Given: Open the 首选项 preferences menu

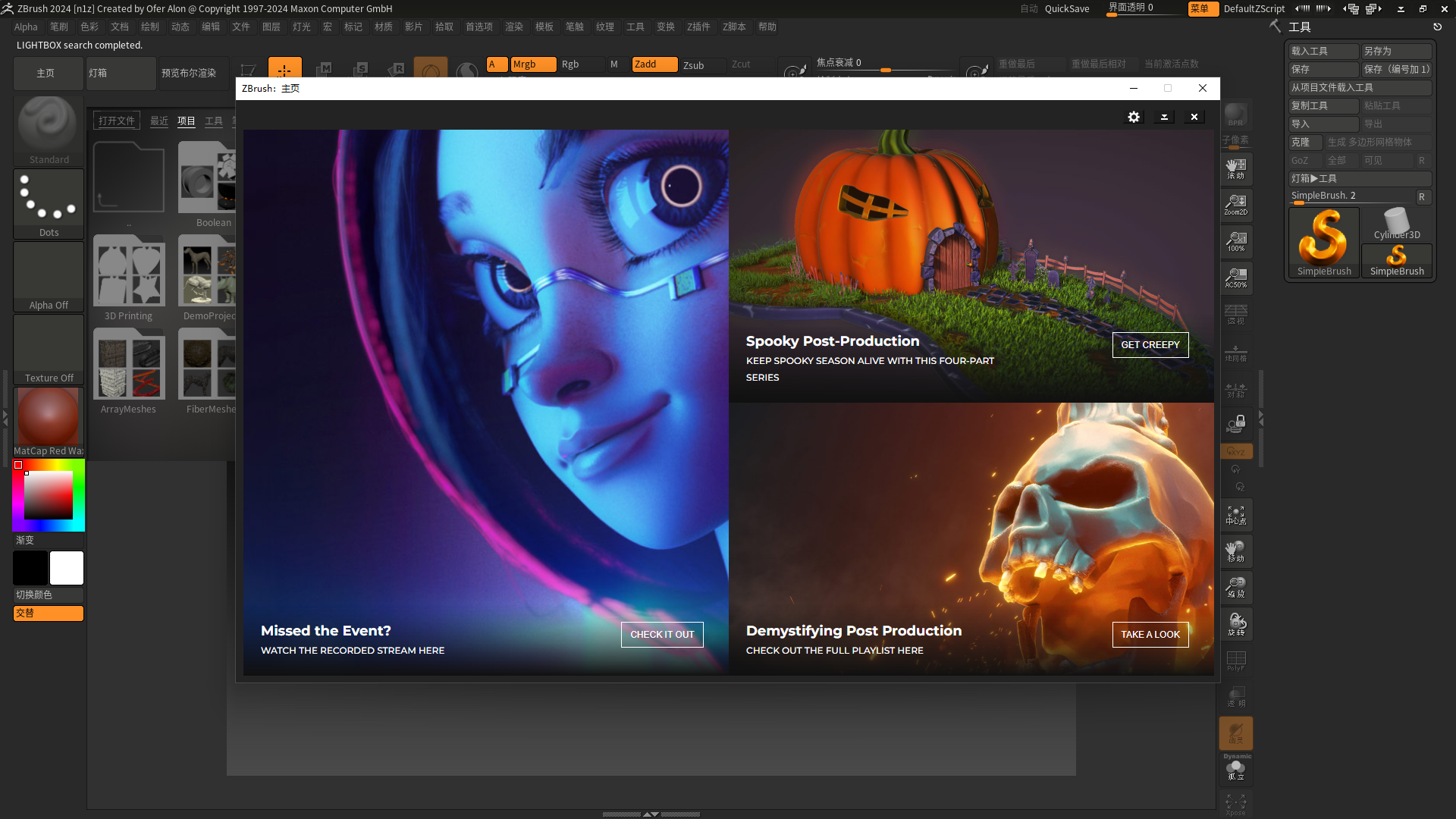Looking at the screenshot, I should pos(479,27).
